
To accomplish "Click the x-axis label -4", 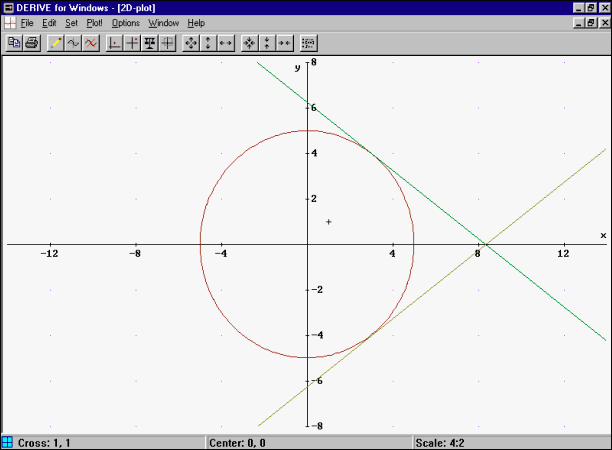I will 221,254.
